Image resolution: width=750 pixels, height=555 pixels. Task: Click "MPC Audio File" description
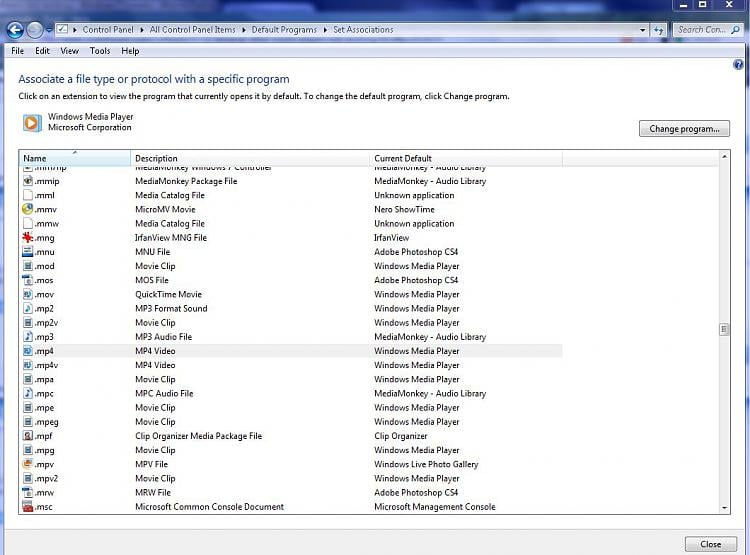click(164, 393)
